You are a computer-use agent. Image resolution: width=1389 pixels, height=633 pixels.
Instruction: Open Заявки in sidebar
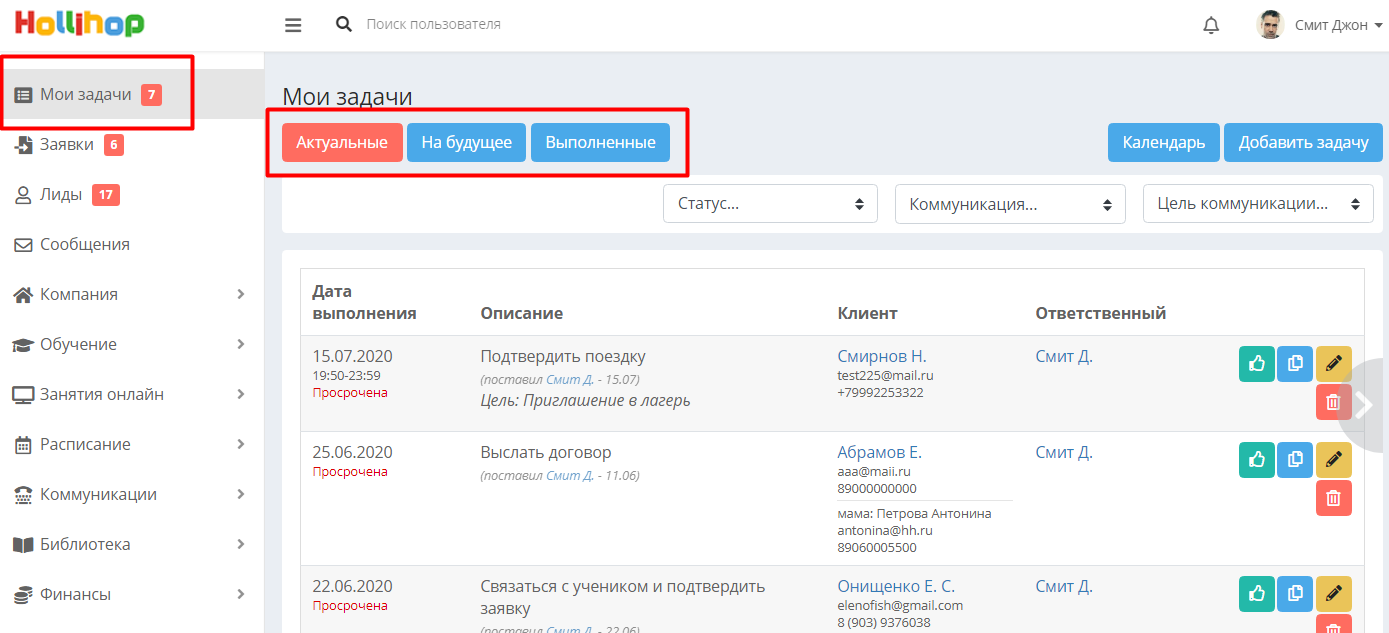[x=132, y=144]
